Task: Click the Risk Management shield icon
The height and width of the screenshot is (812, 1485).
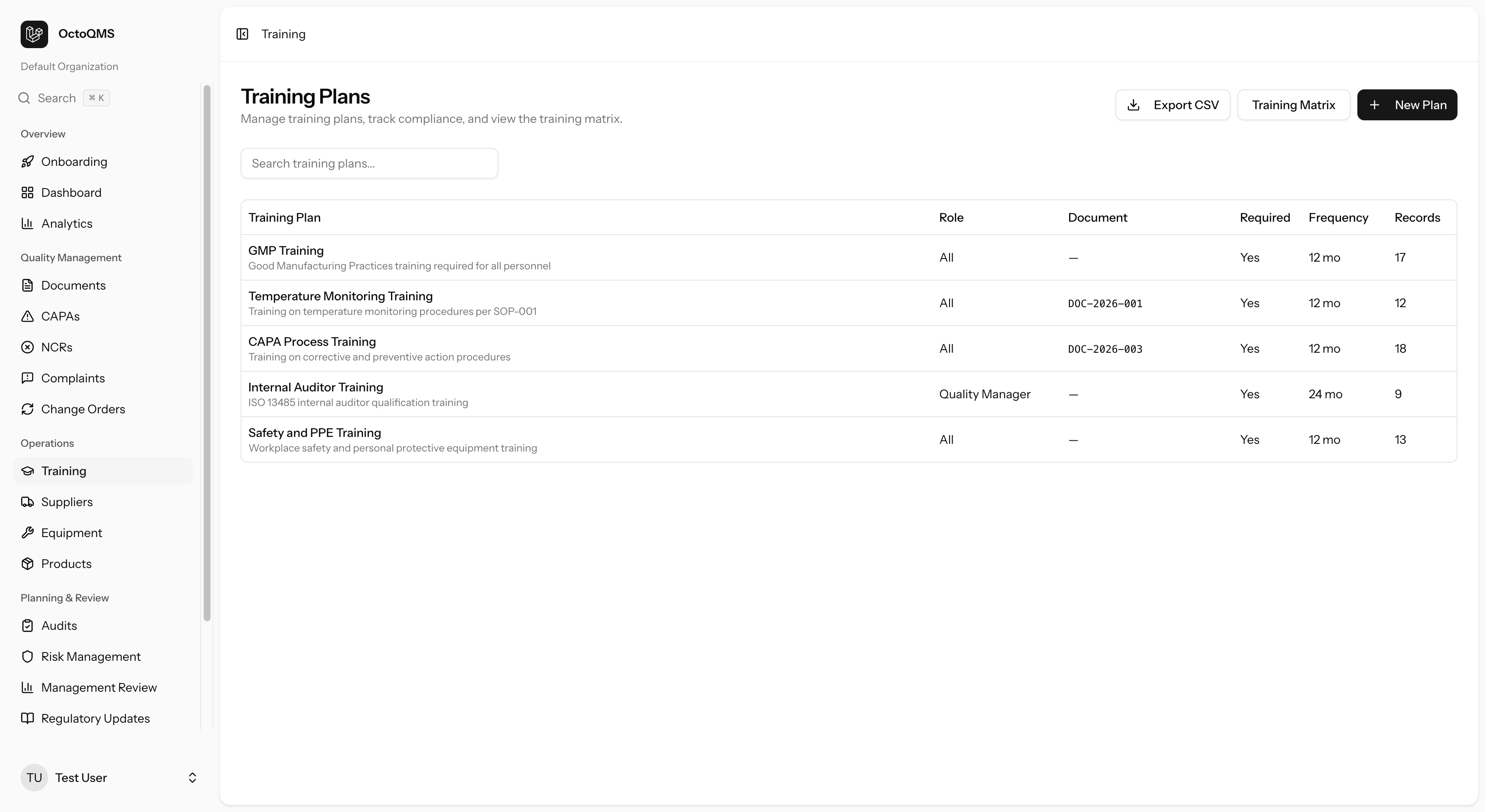Action: pyautogui.click(x=27, y=657)
